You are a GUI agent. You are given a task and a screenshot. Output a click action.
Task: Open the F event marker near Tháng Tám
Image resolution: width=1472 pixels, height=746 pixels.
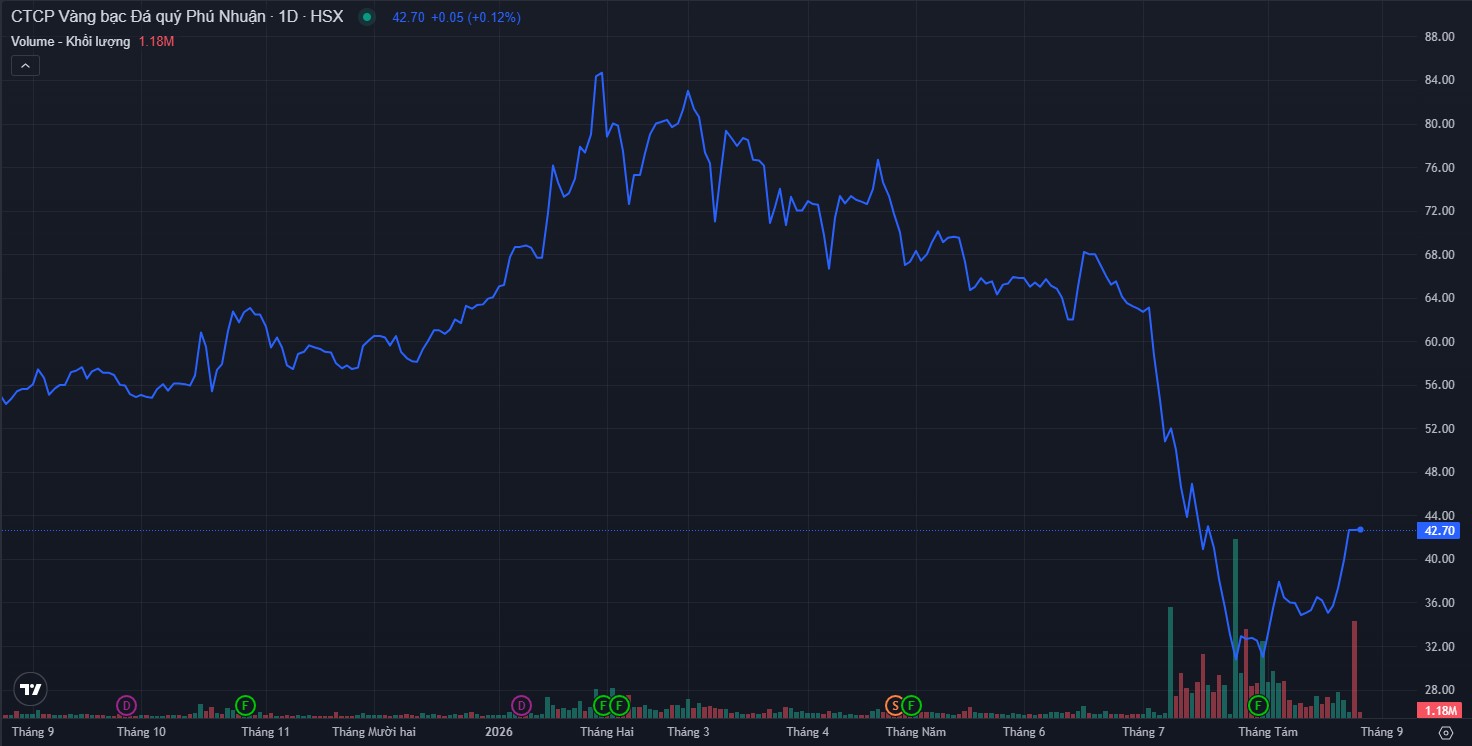(x=1259, y=705)
